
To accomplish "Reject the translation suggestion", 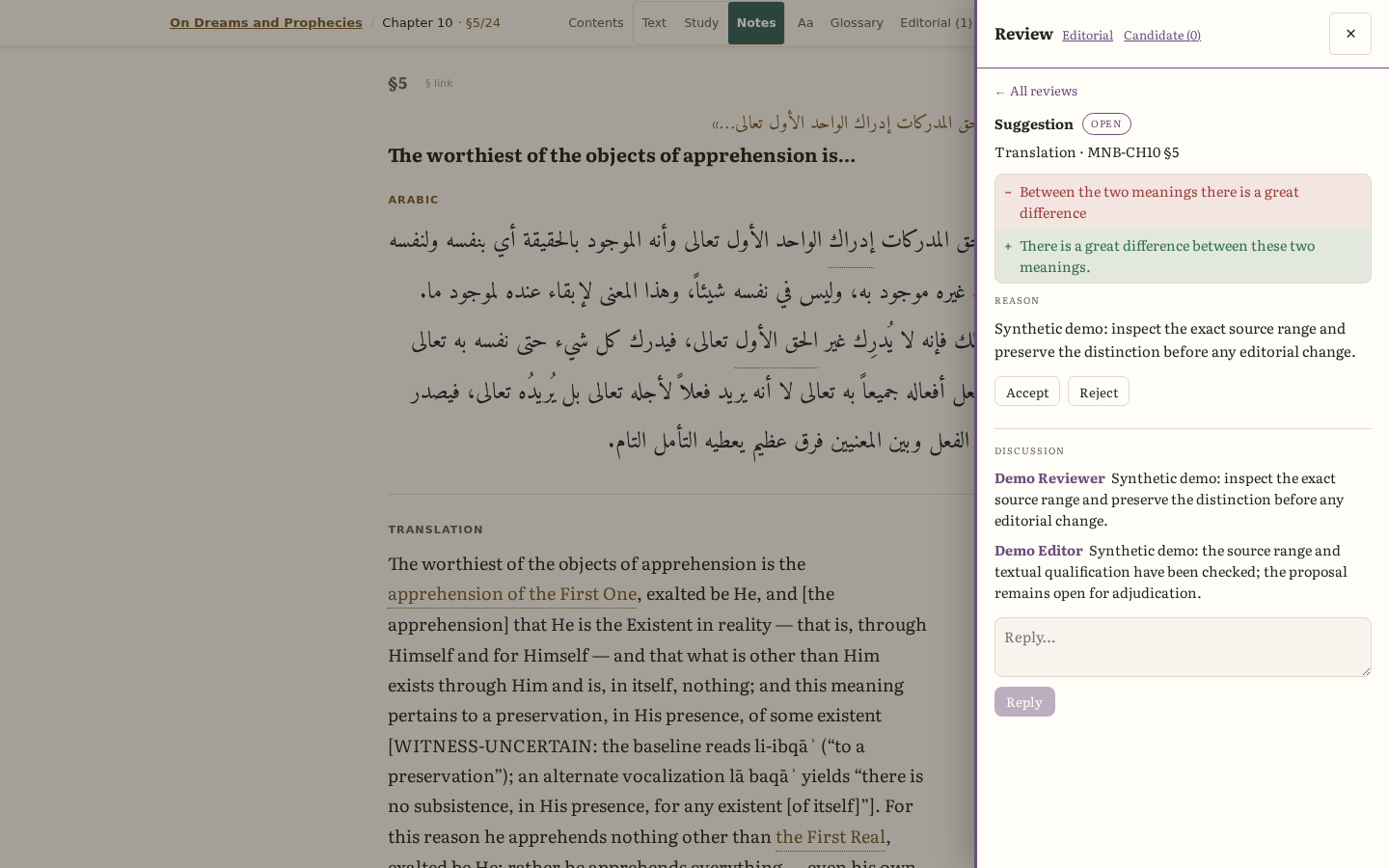I will pyautogui.click(x=1099, y=392).
